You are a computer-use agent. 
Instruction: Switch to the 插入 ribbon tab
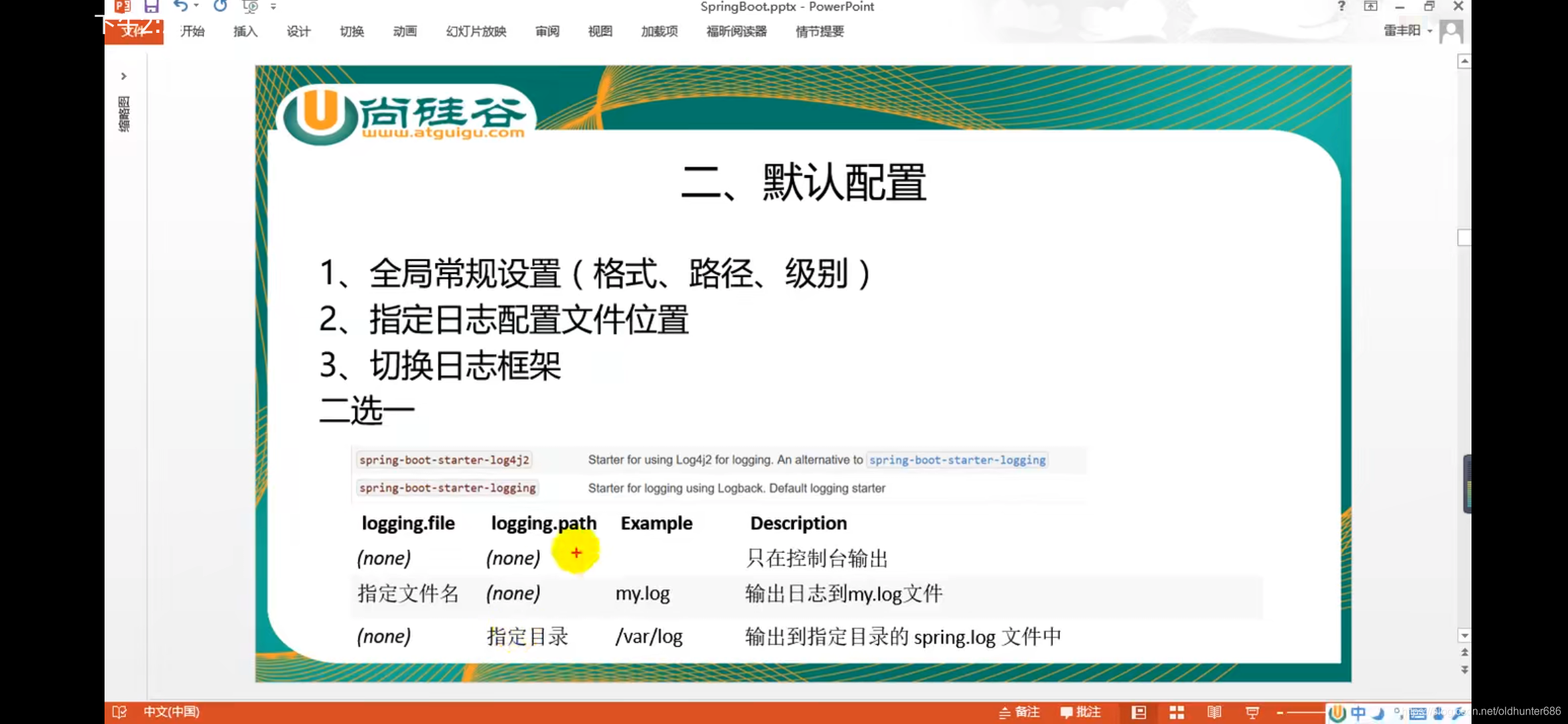click(x=245, y=32)
